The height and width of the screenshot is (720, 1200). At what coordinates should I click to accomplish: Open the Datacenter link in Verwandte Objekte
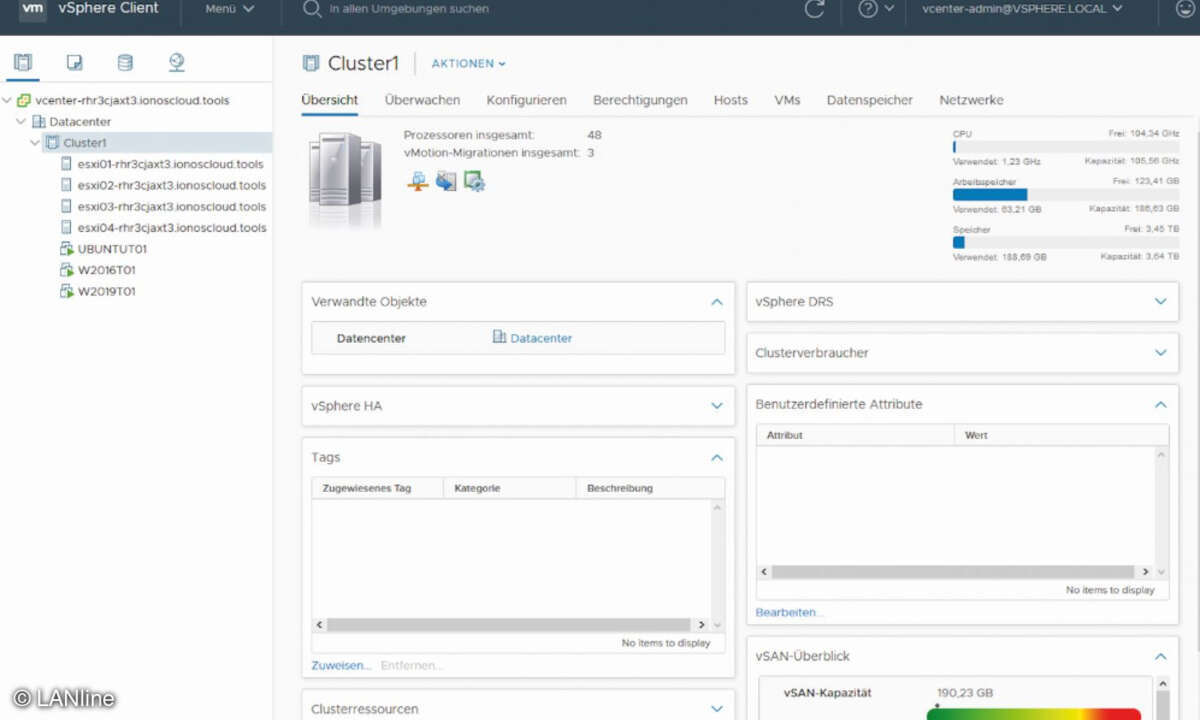point(541,338)
